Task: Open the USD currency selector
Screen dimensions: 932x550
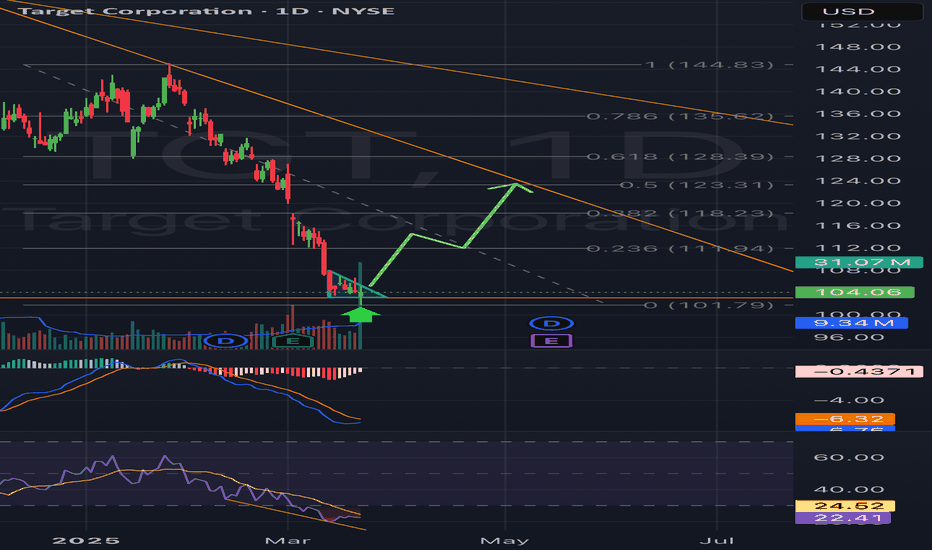Action: [861, 11]
